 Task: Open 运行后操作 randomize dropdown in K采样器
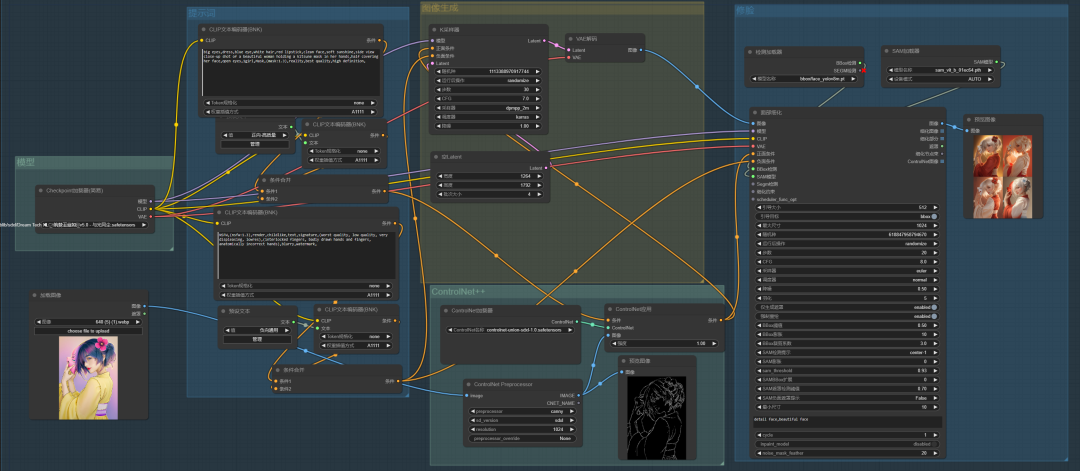[x=488, y=81]
